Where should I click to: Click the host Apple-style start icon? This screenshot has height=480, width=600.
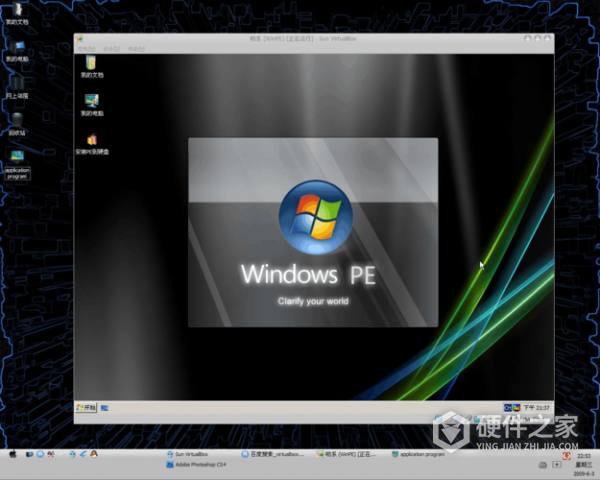[13, 454]
